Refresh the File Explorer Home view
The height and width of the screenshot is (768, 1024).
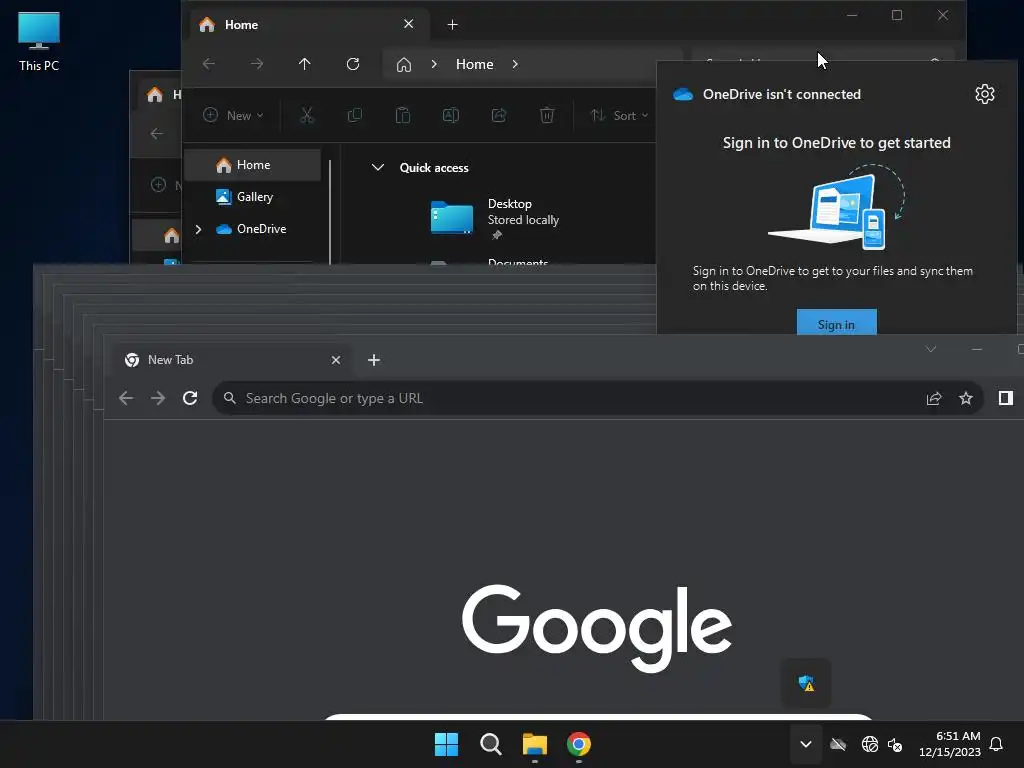pyautogui.click(x=353, y=64)
